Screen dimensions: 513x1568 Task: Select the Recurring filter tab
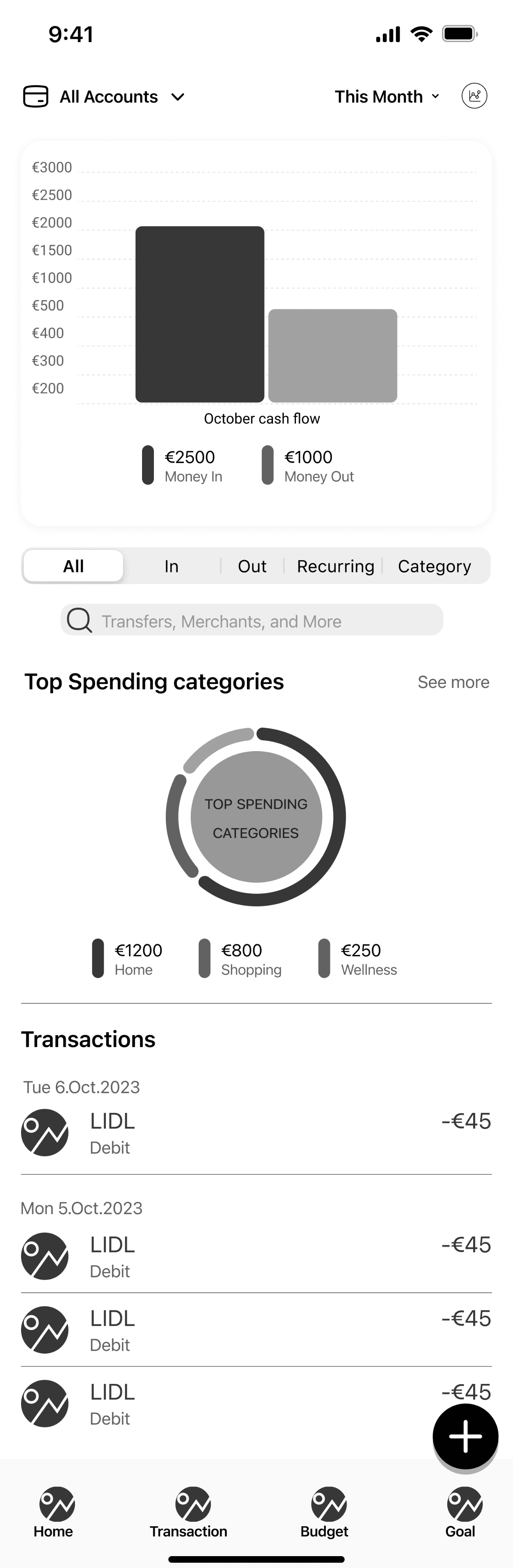(335, 566)
